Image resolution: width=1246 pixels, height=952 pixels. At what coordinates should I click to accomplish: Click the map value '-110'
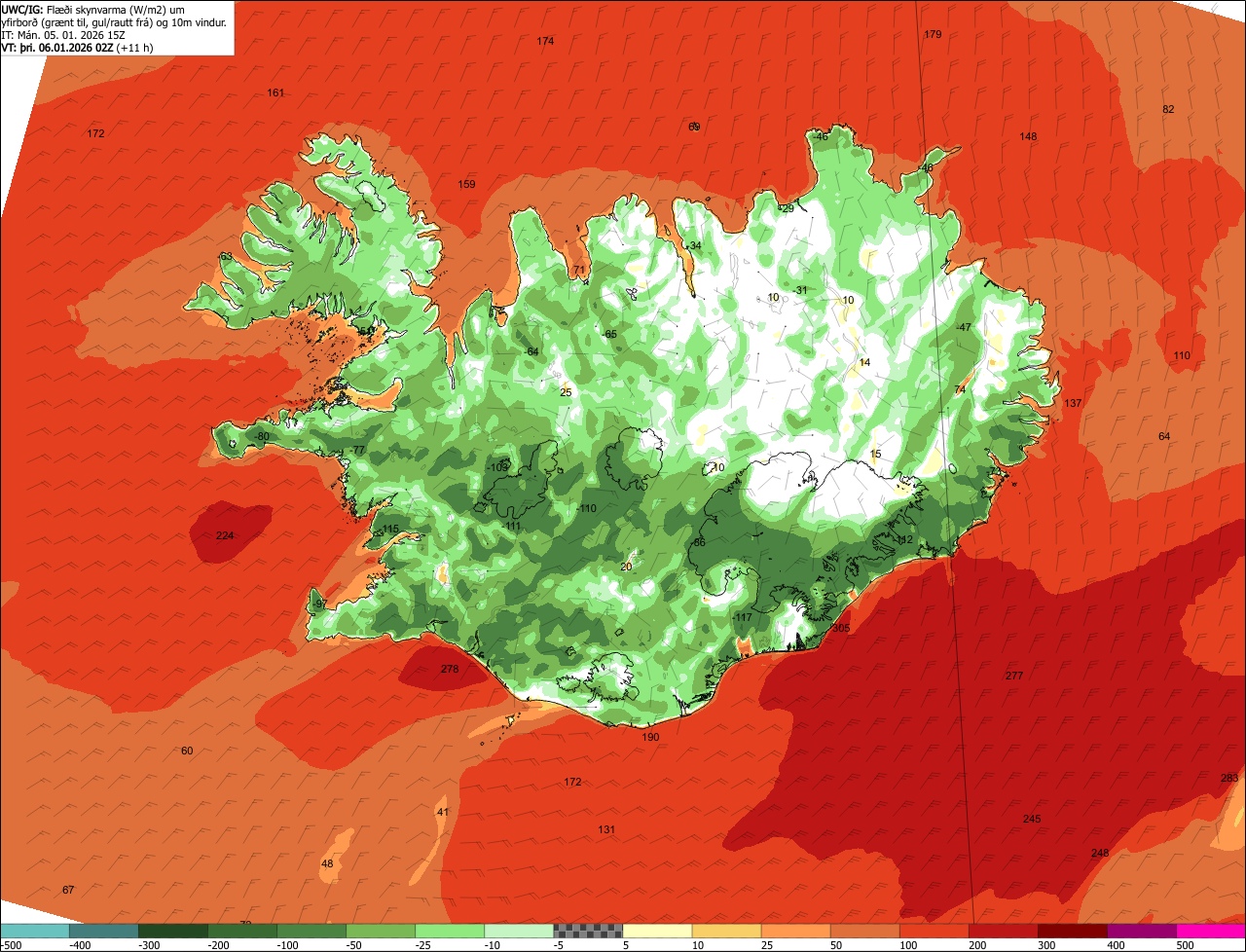coord(586,509)
